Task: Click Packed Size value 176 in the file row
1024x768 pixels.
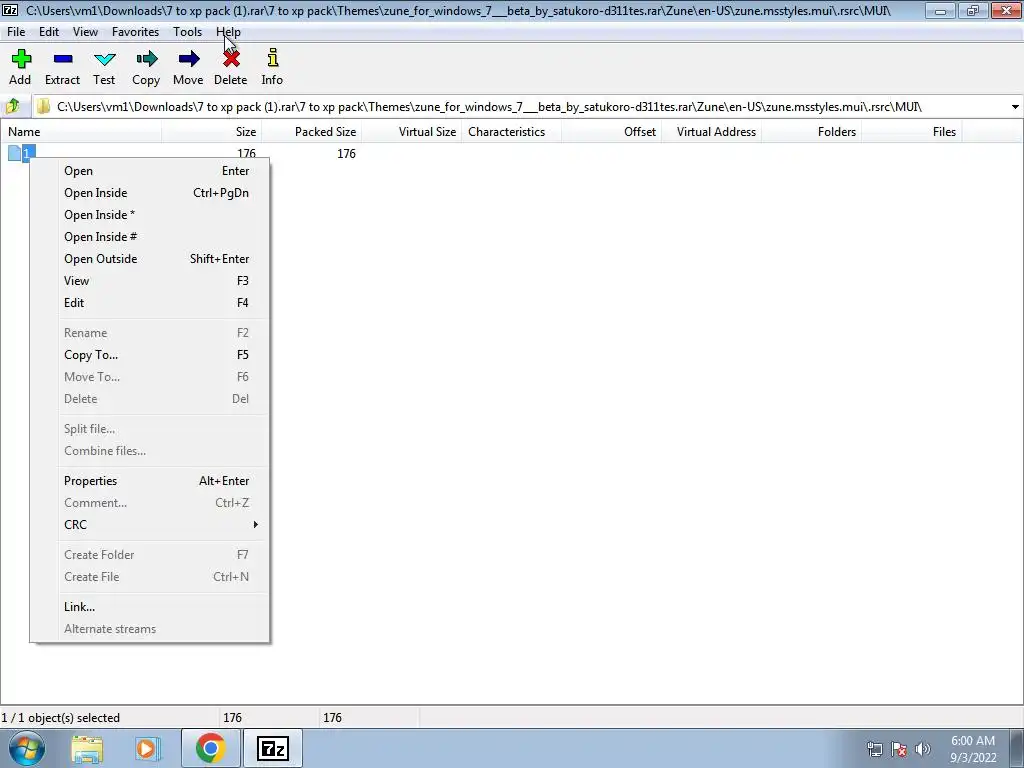Action: (x=346, y=153)
